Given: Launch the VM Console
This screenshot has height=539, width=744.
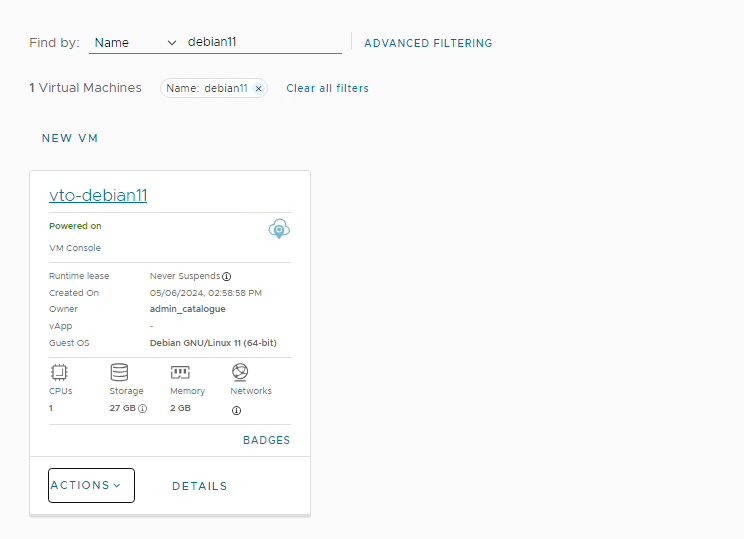Looking at the screenshot, I should click(75, 248).
